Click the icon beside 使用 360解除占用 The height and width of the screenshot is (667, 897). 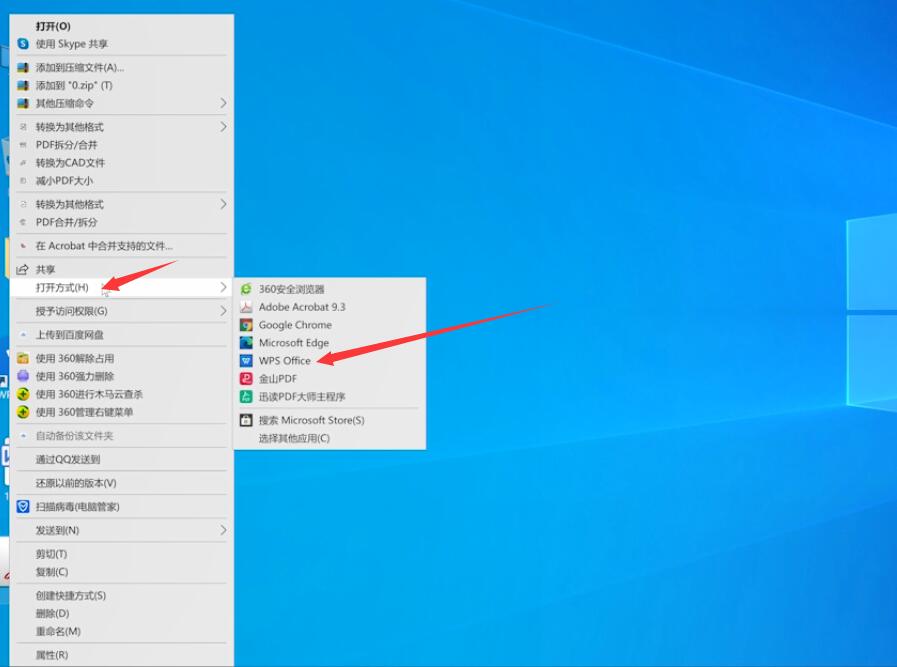23,359
